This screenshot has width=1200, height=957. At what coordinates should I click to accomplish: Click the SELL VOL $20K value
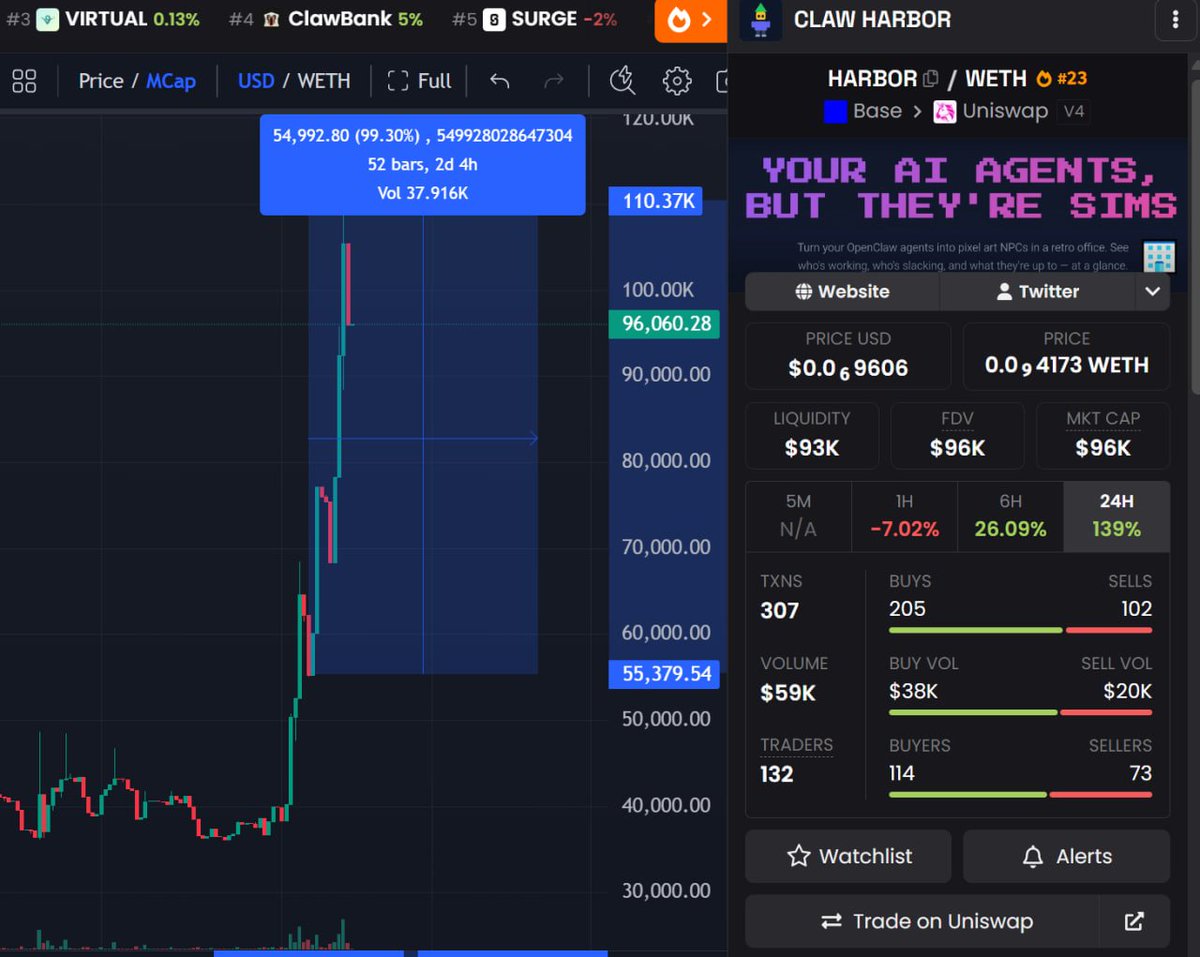pos(1128,690)
